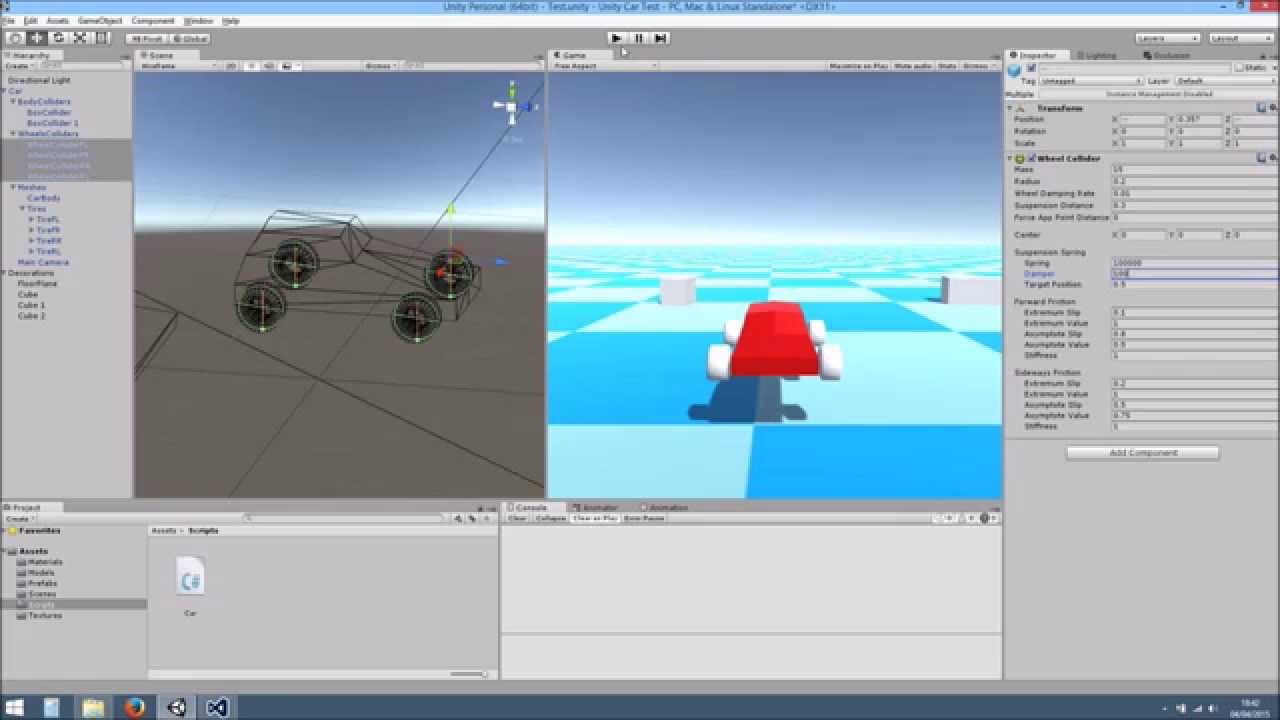The height and width of the screenshot is (720, 1280).
Task: Expand the TireFL tree item
Action: pyautogui.click(x=32, y=219)
